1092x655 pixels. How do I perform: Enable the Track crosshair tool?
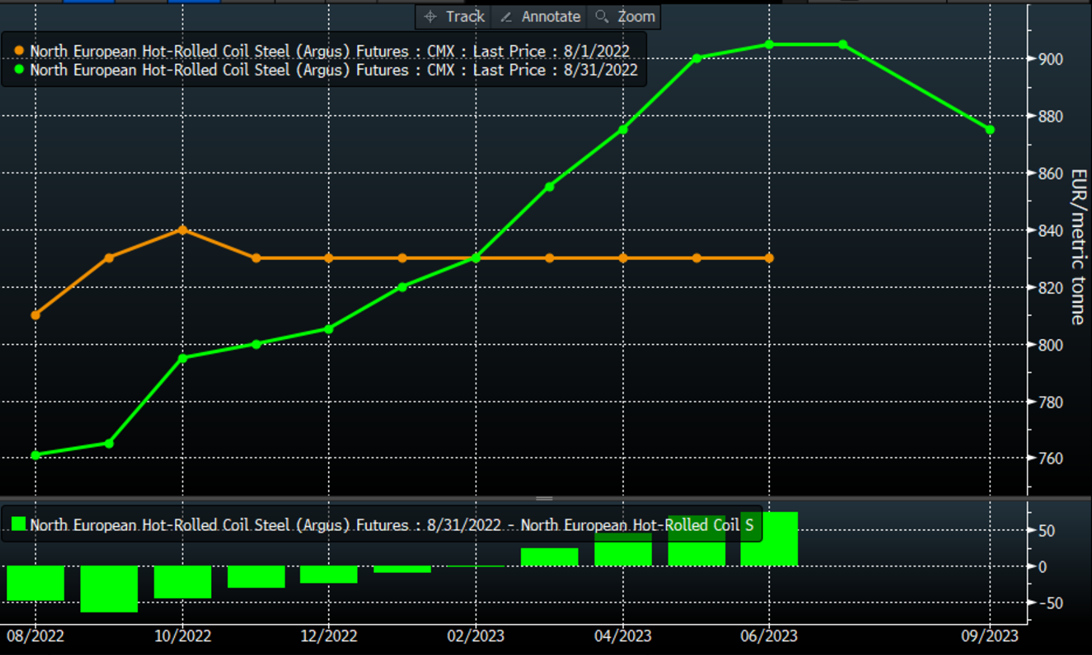[454, 17]
